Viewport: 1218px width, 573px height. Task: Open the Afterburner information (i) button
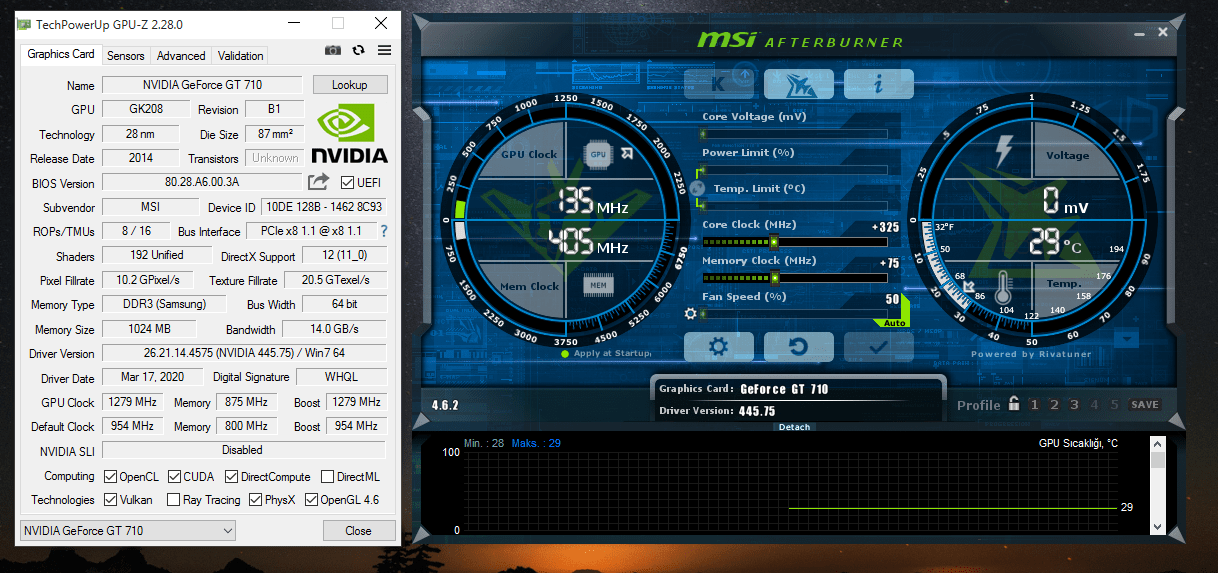point(878,84)
